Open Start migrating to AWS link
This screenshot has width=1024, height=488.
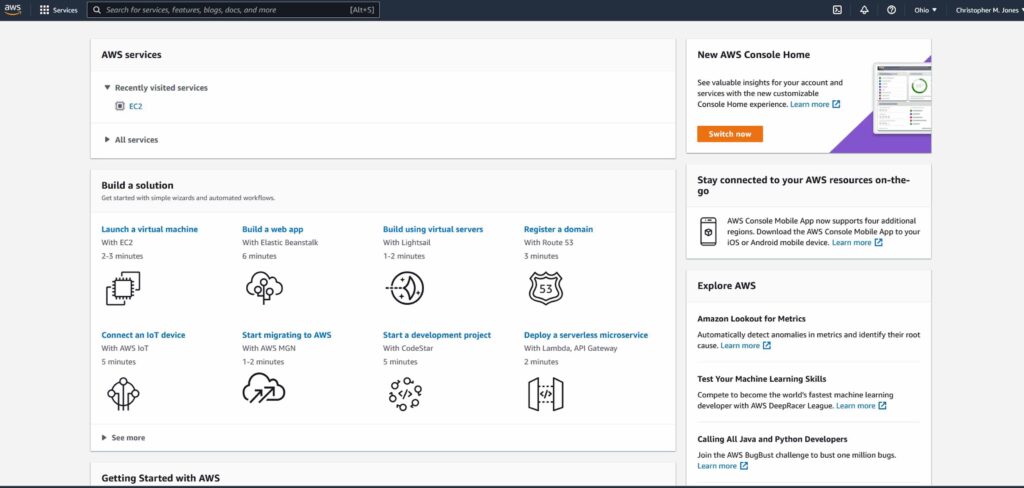(287, 335)
